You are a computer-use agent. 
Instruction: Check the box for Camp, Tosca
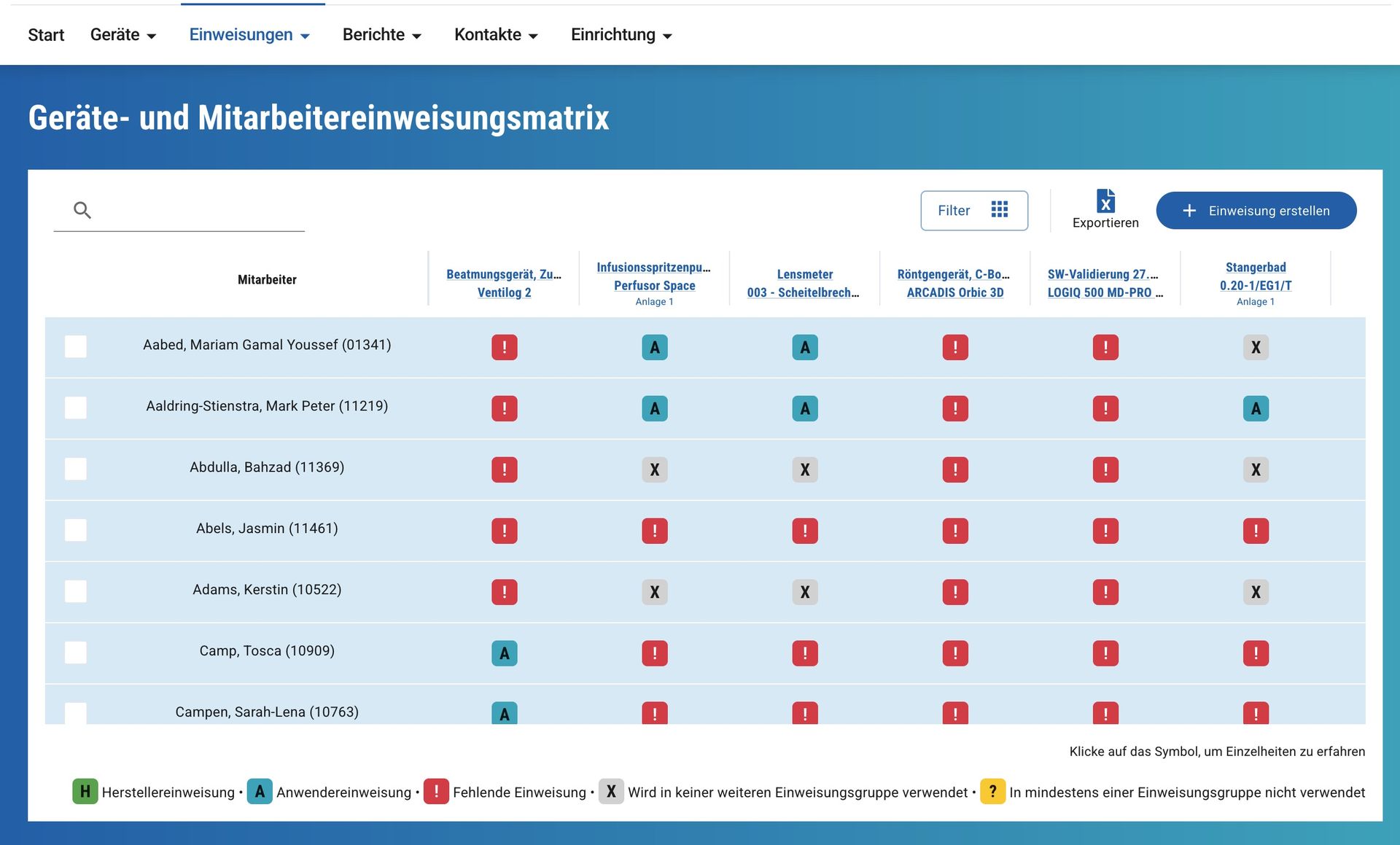pos(76,653)
